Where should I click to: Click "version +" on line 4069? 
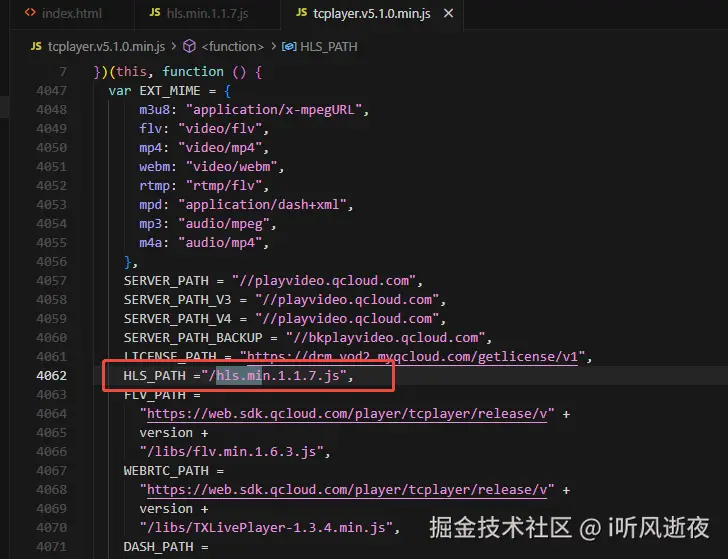(174, 509)
